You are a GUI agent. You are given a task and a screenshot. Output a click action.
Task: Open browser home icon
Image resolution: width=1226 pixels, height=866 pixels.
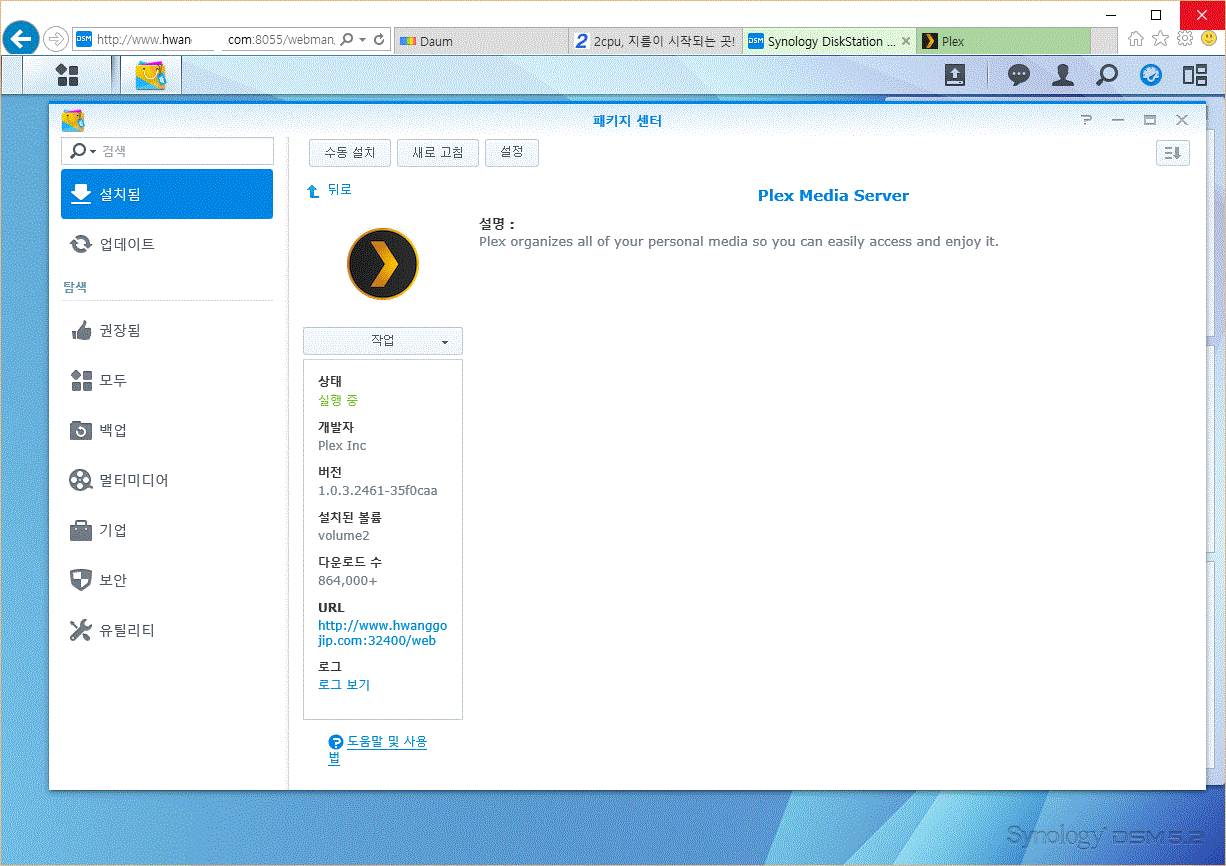(x=1136, y=38)
